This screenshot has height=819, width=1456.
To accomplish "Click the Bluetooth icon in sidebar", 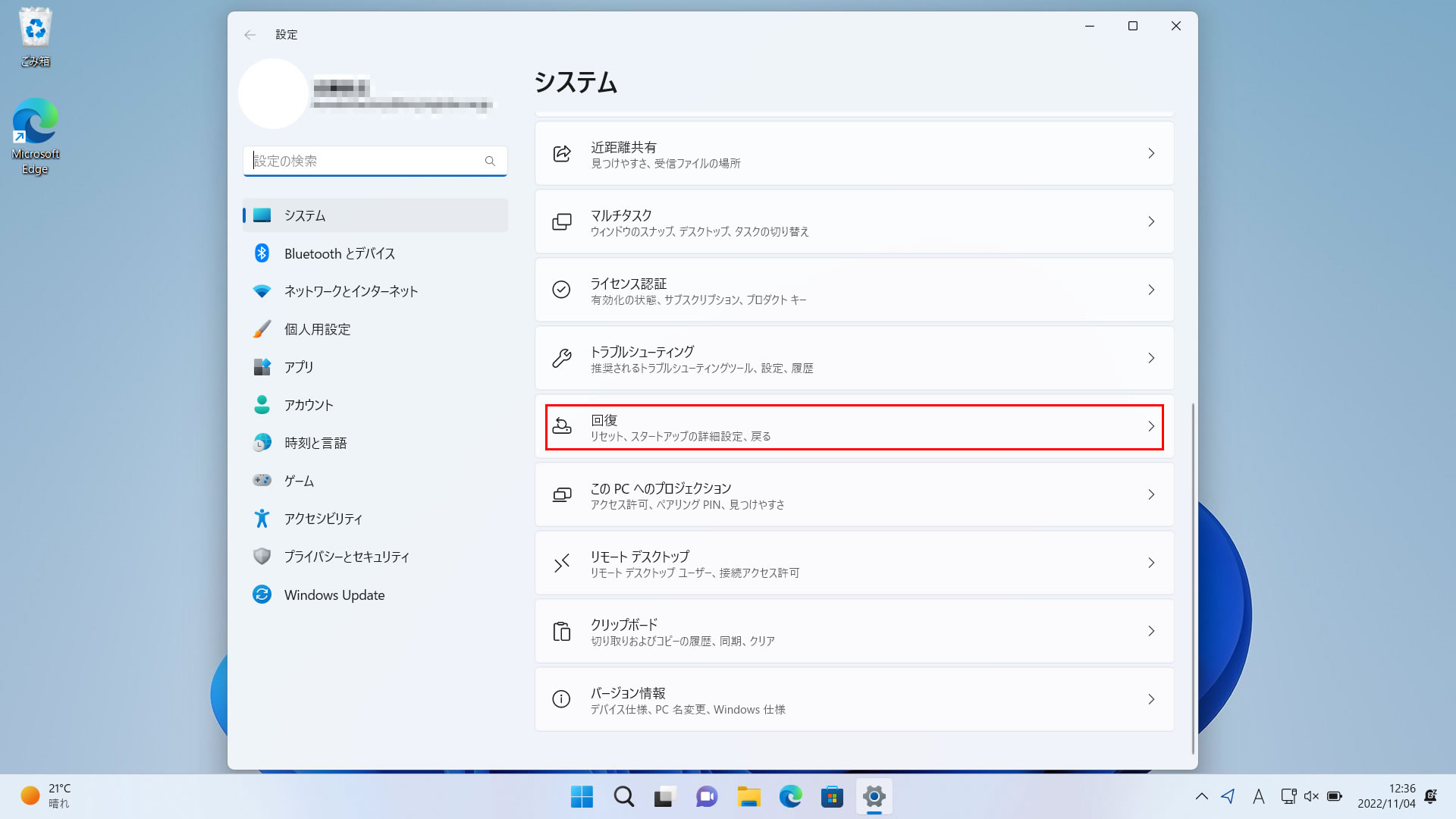I will coord(262,253).
